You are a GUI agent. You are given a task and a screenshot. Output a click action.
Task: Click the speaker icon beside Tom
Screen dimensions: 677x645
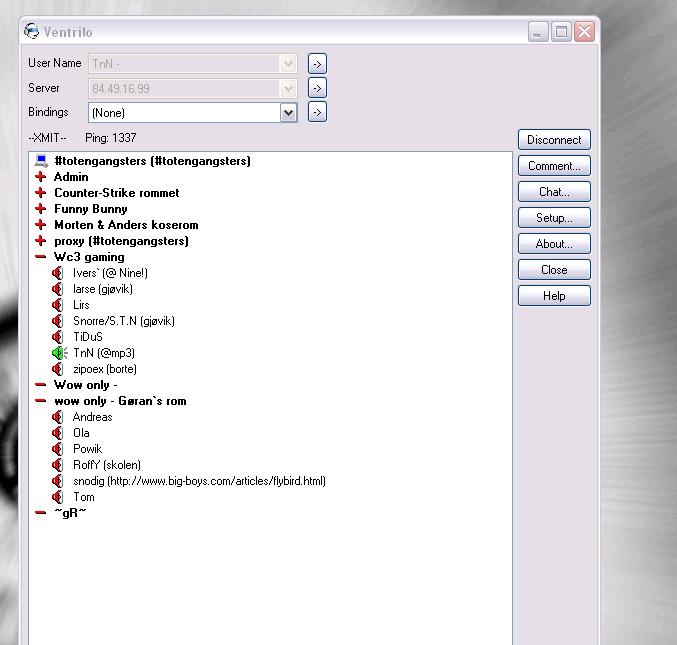tap(57, 496)
